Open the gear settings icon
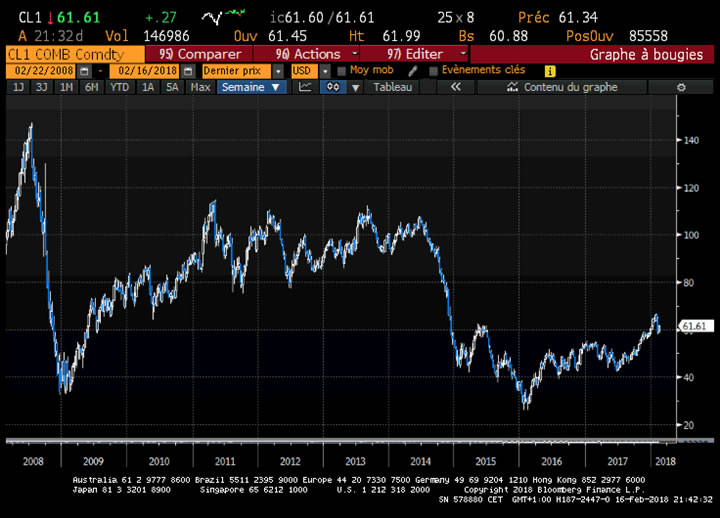The height and width of the screenshot is (518, 720). point(680,88)
